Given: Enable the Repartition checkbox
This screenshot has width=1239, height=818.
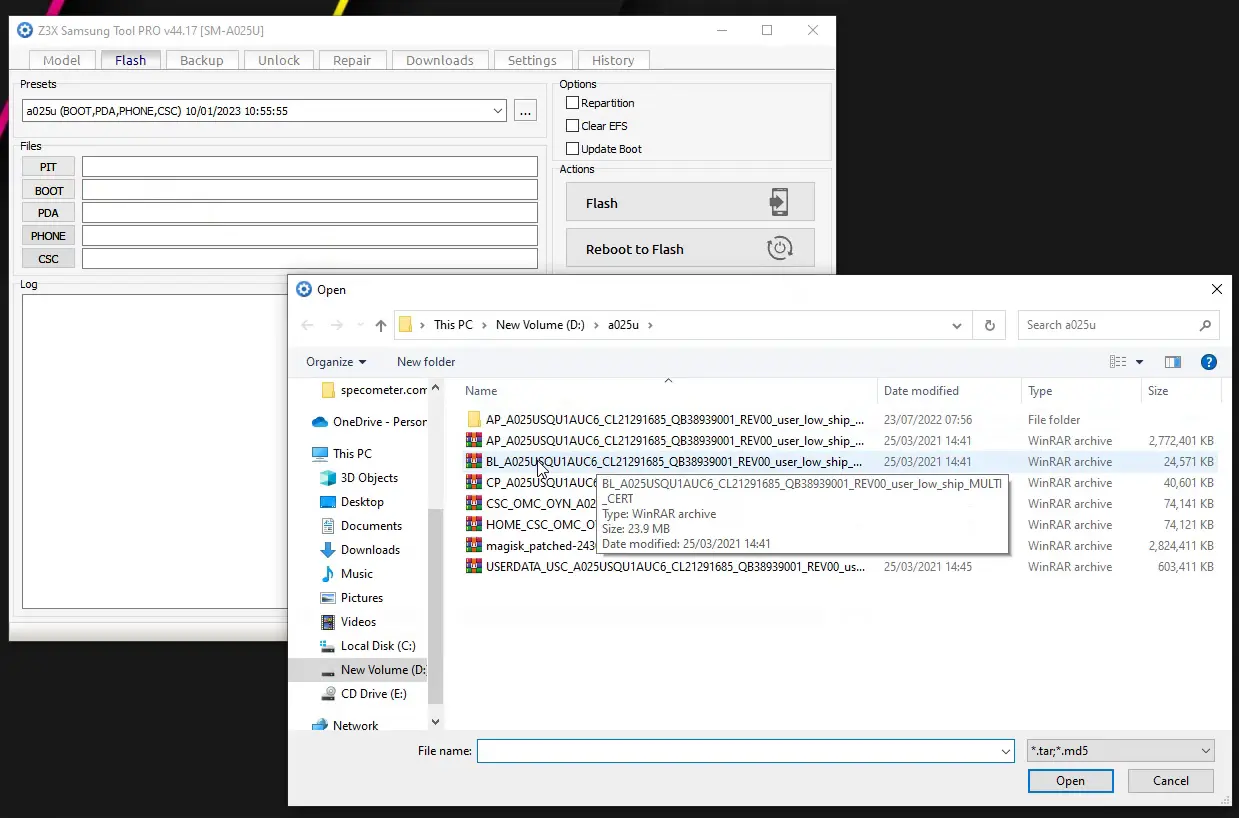Looking at the screenshot, I should pyautogui.click(x=572, y=103).
